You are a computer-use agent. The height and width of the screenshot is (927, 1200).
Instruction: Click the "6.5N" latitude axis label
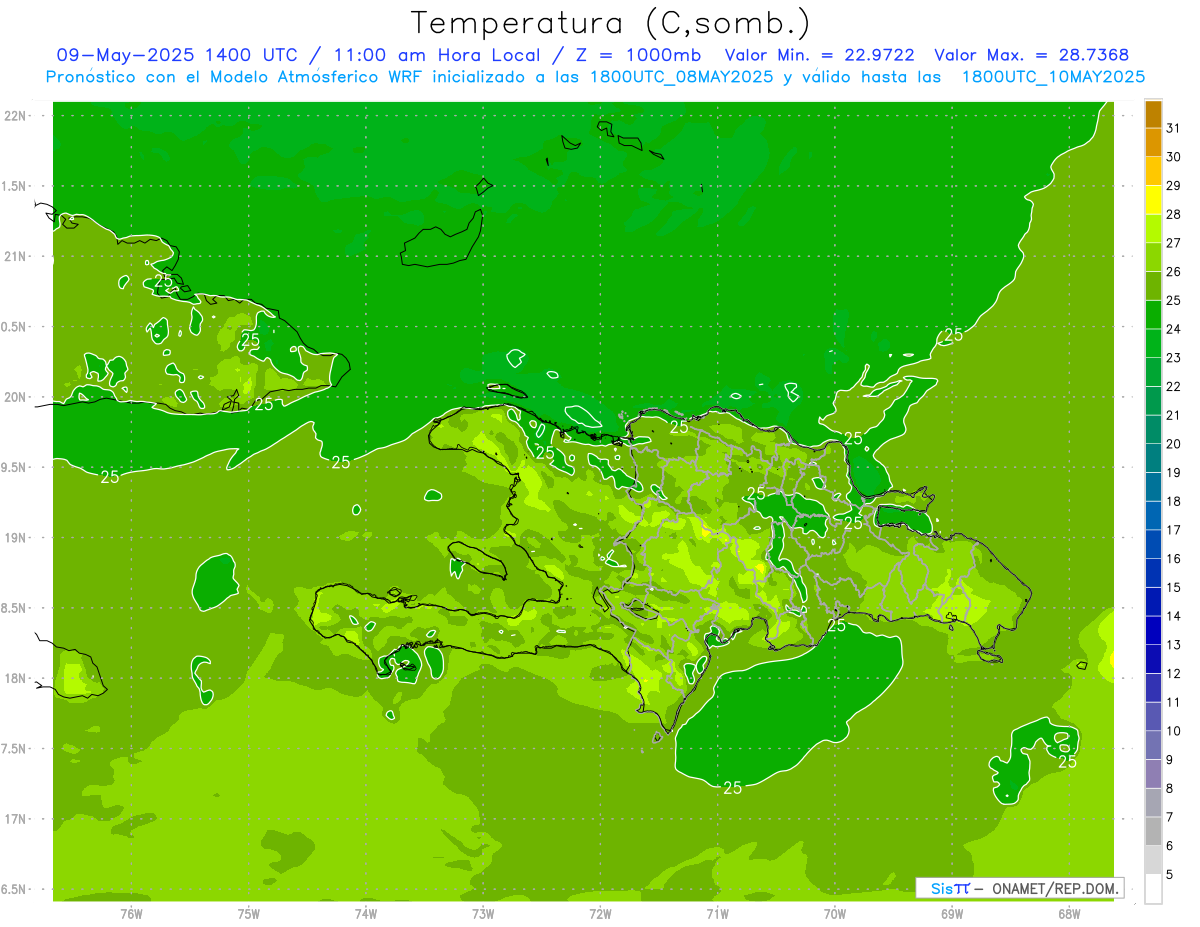(x=15, y=889)
